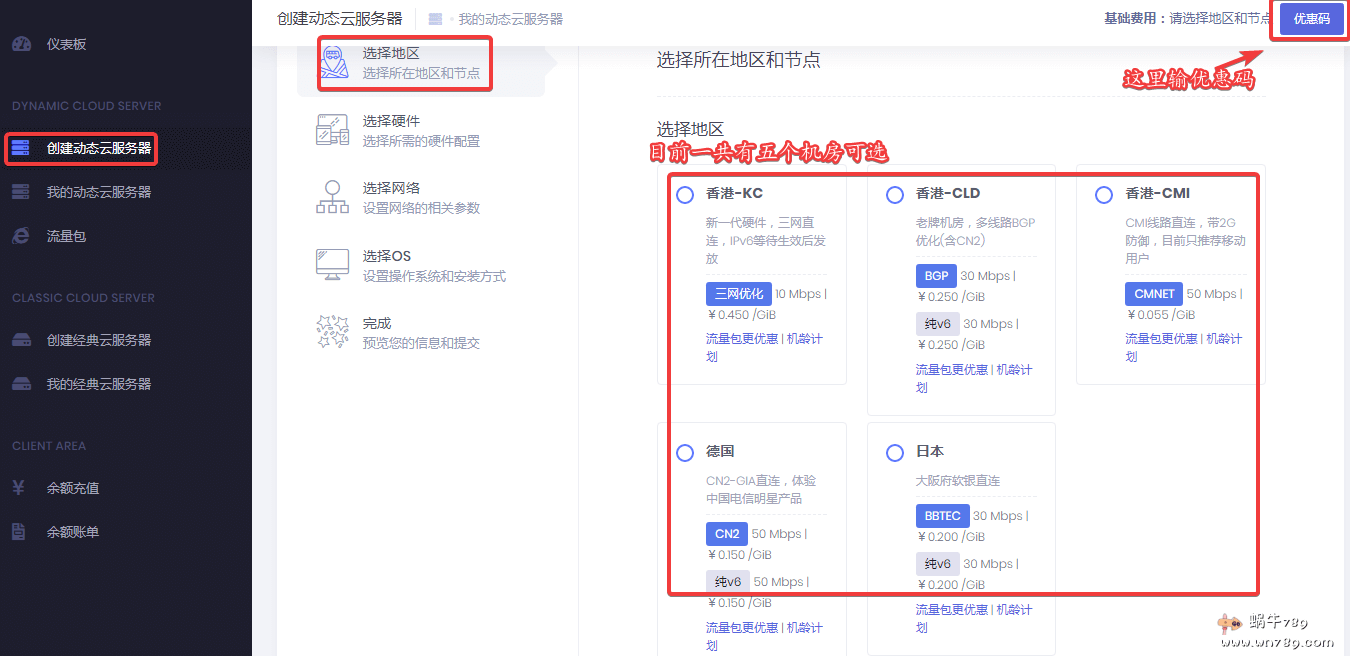The height and width of the screenshot is (656, 1350).
Task: Click the yen icon for 余额充值
Action: (x=19, y=488)
